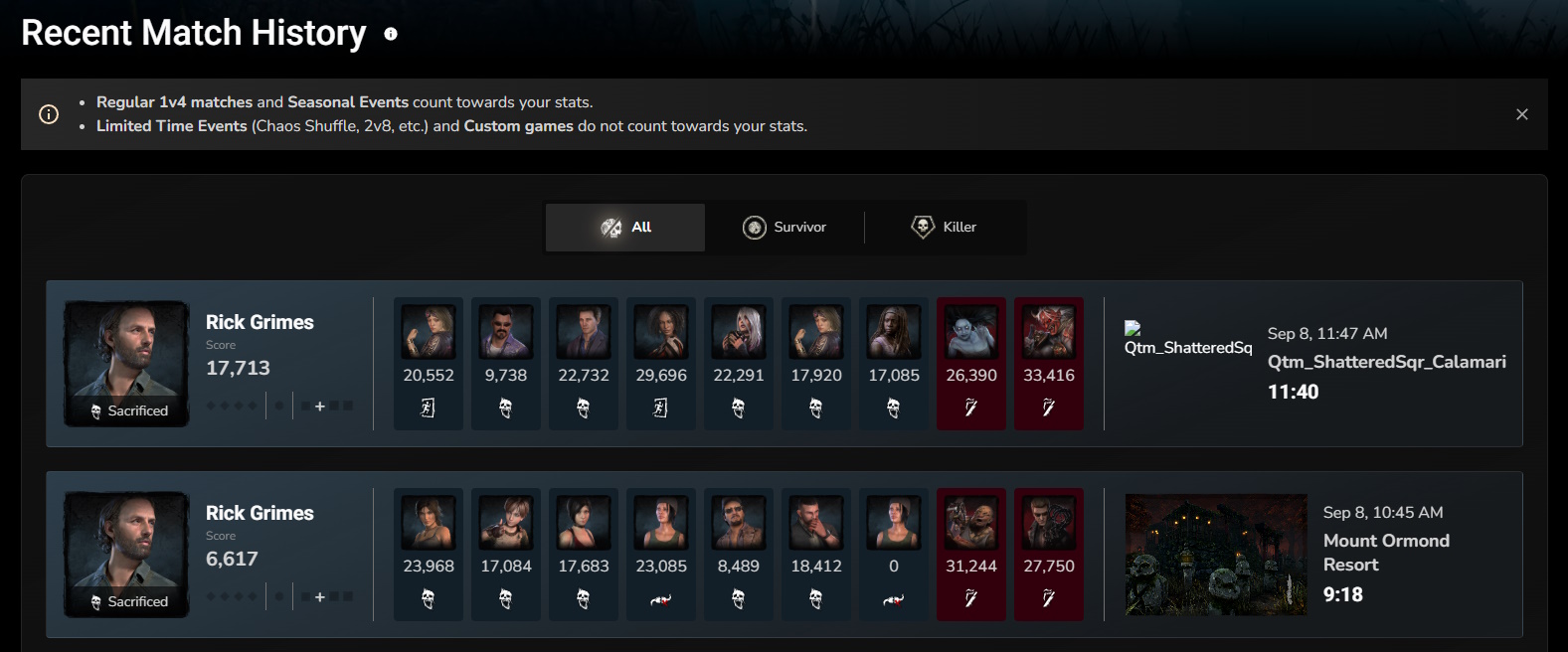Open the Mount Ormond Resort map thumbnail
The width and height of the screenshot is (1568, 652).
1216,555
